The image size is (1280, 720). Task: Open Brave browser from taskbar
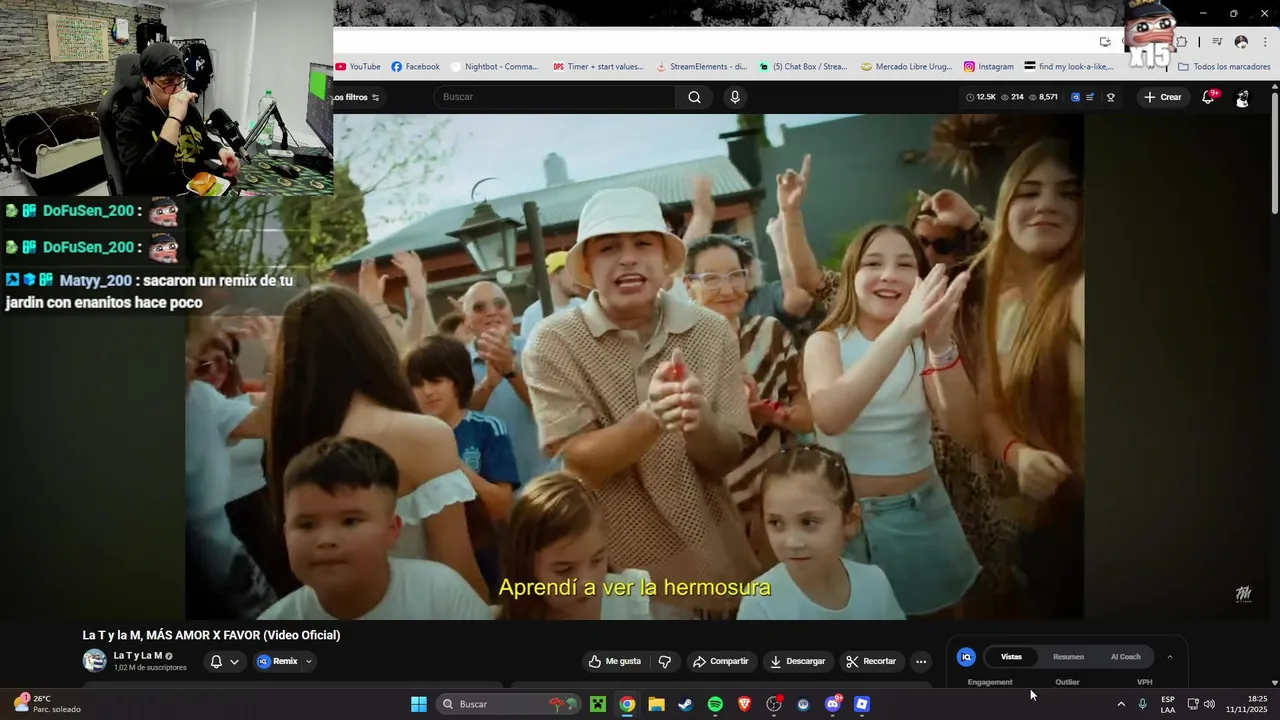click(x=744, y=704)
